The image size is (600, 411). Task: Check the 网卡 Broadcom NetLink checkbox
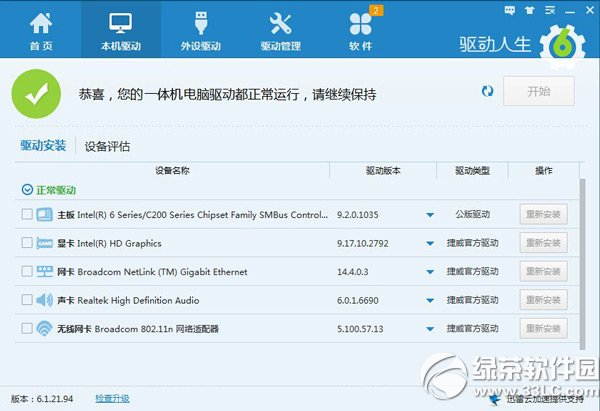pos(27,271)
